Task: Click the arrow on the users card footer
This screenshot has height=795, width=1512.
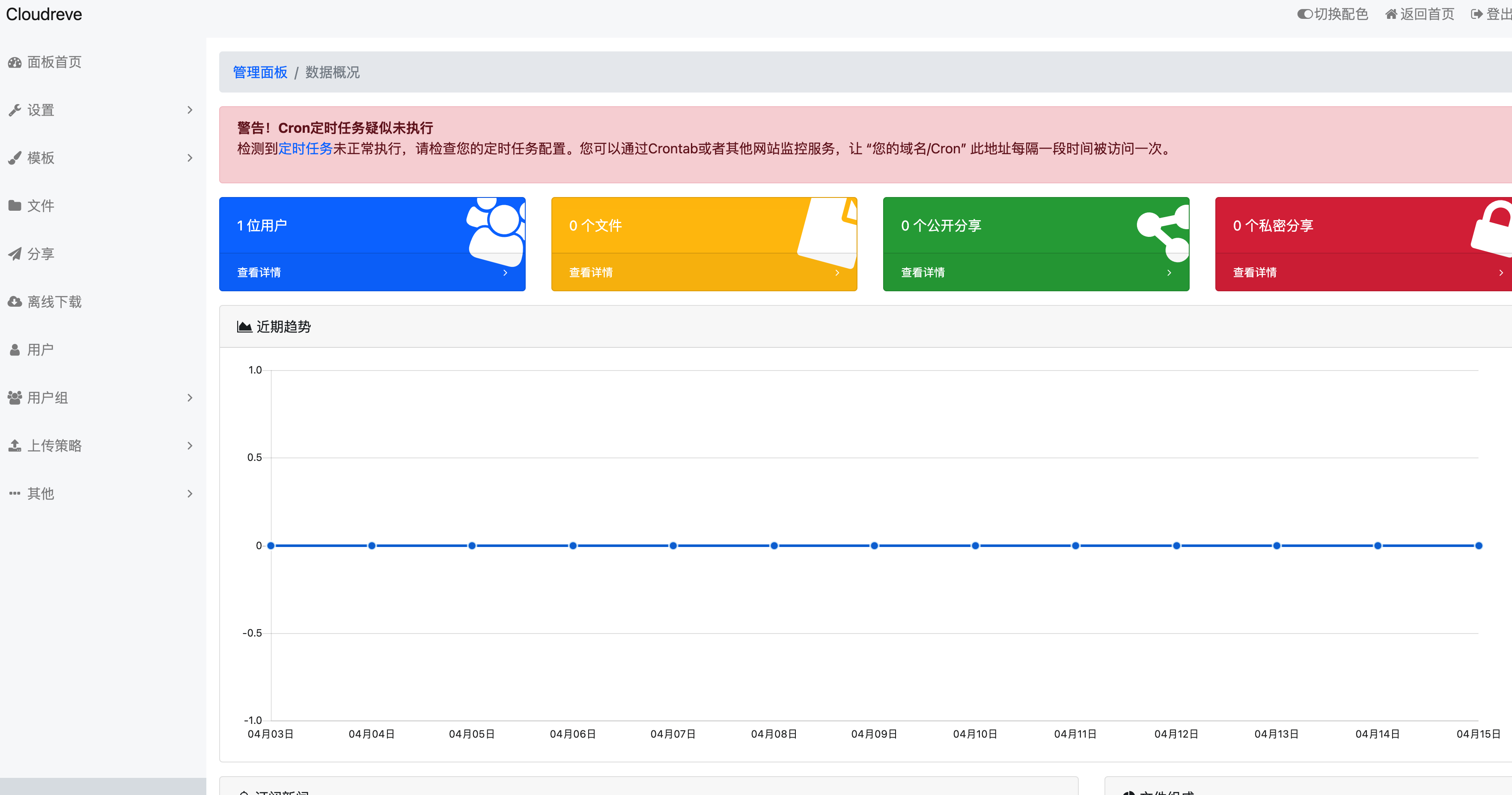Action: 506,272
